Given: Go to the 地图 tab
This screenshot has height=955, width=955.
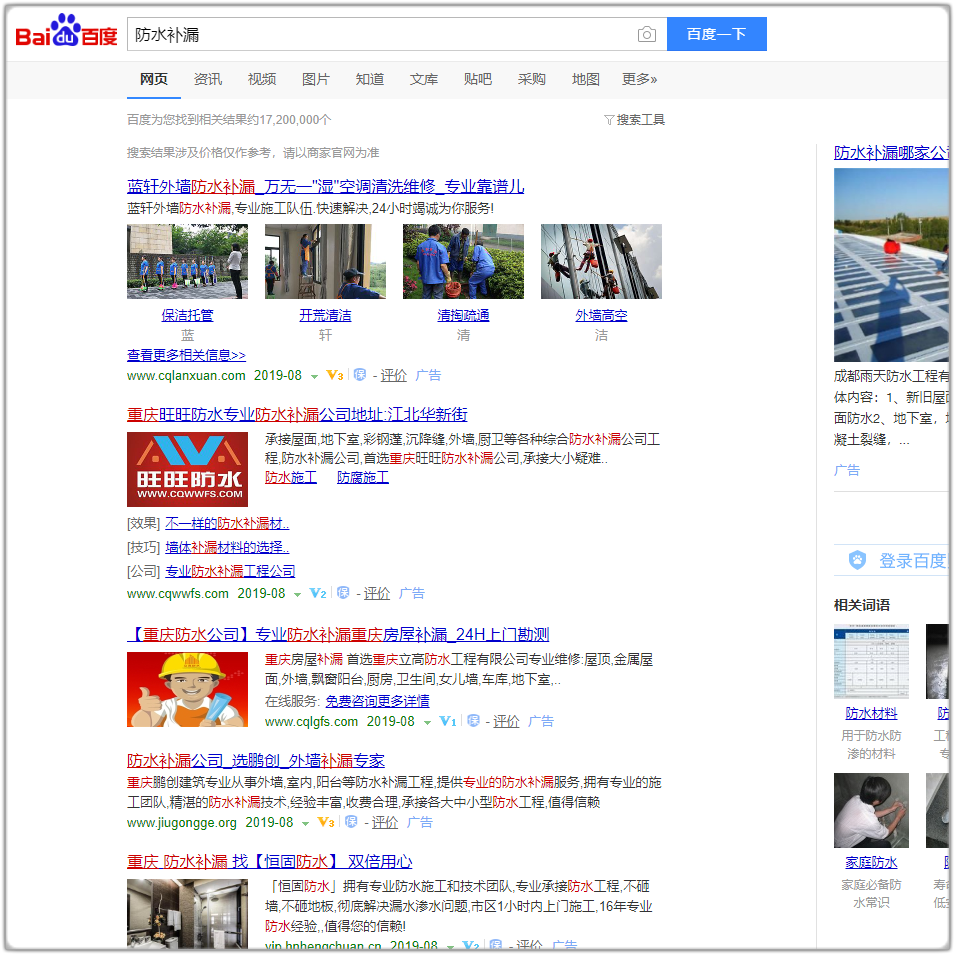Looking at the screenshot, I should [x=586, y=79].
